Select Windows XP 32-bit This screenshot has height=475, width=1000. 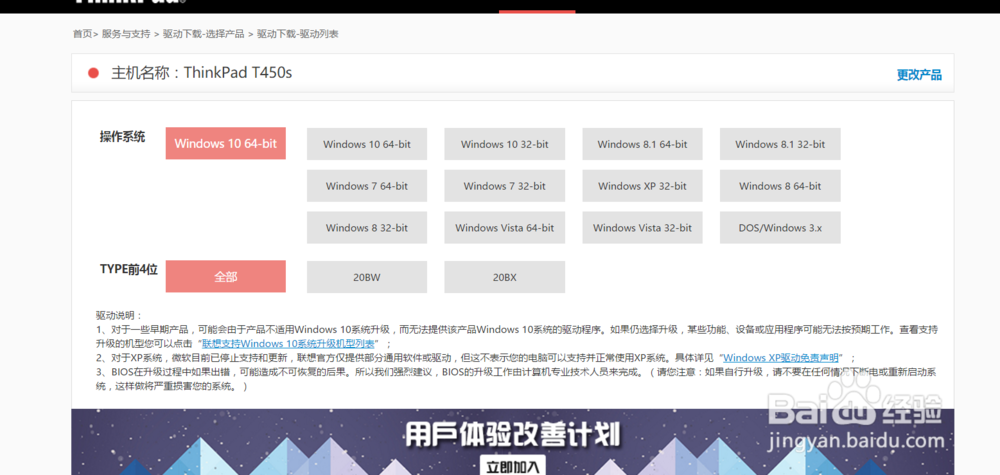point(642,186)
